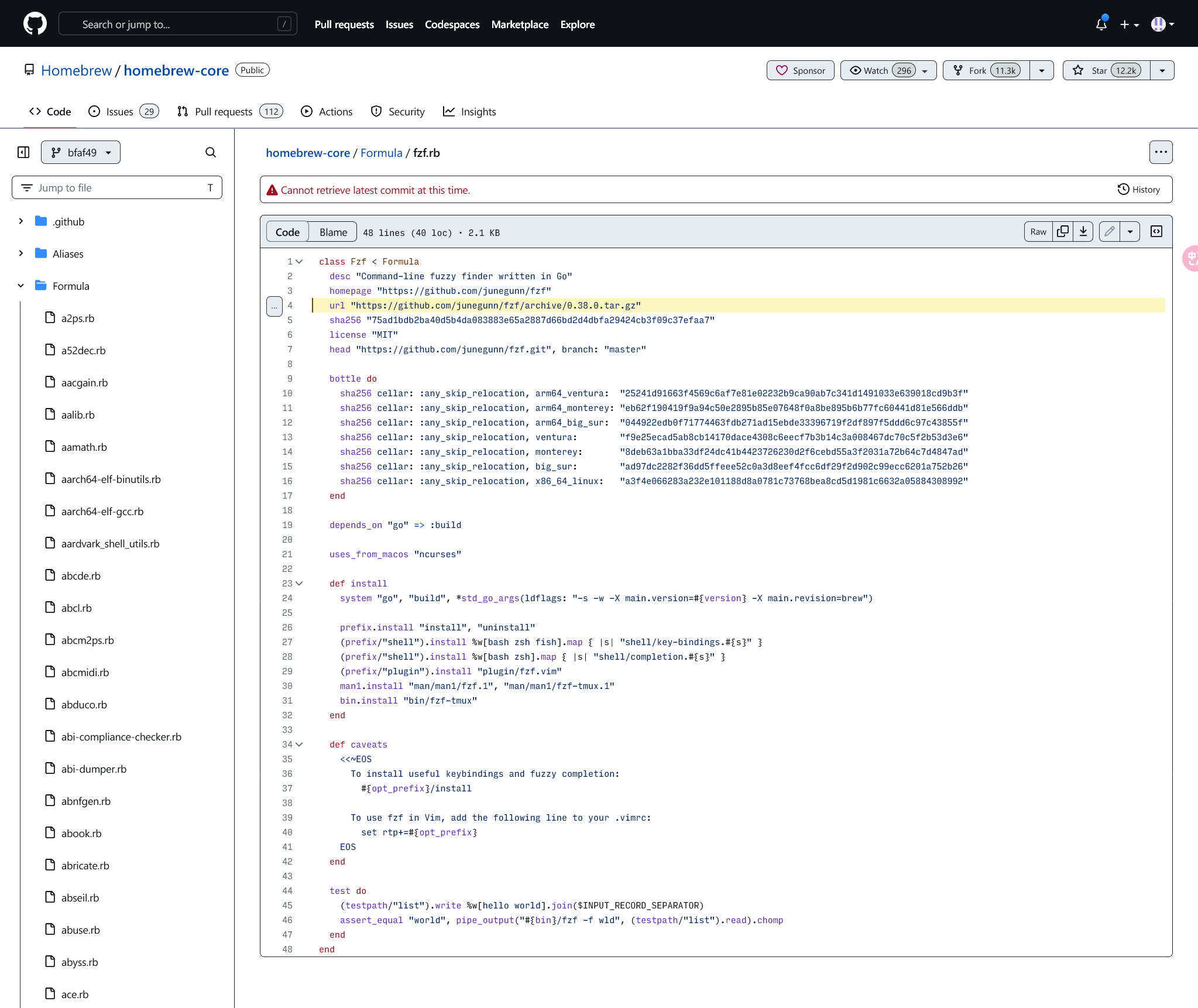This screenshot has width=1198, height=1008.
Task: Switch to Blame view
Action: [333, 232]
